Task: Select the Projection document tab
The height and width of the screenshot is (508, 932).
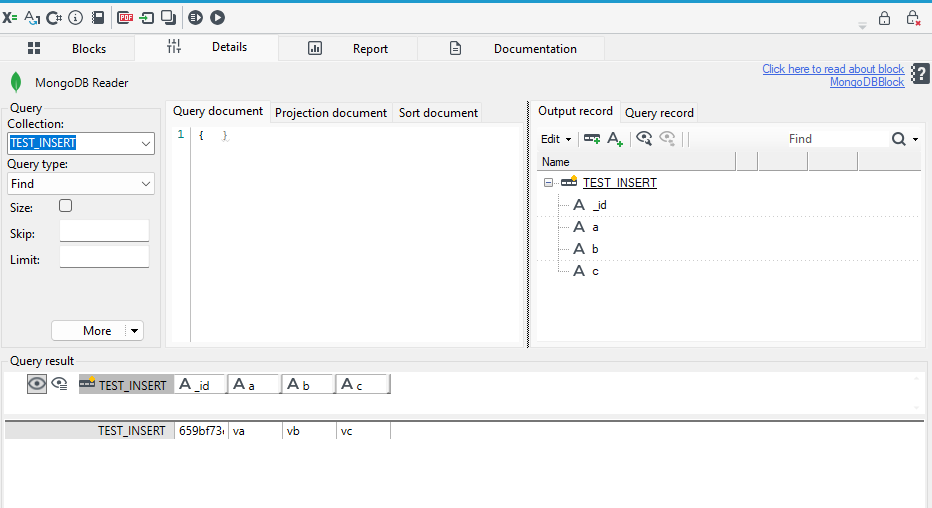Action: (330, 113)
